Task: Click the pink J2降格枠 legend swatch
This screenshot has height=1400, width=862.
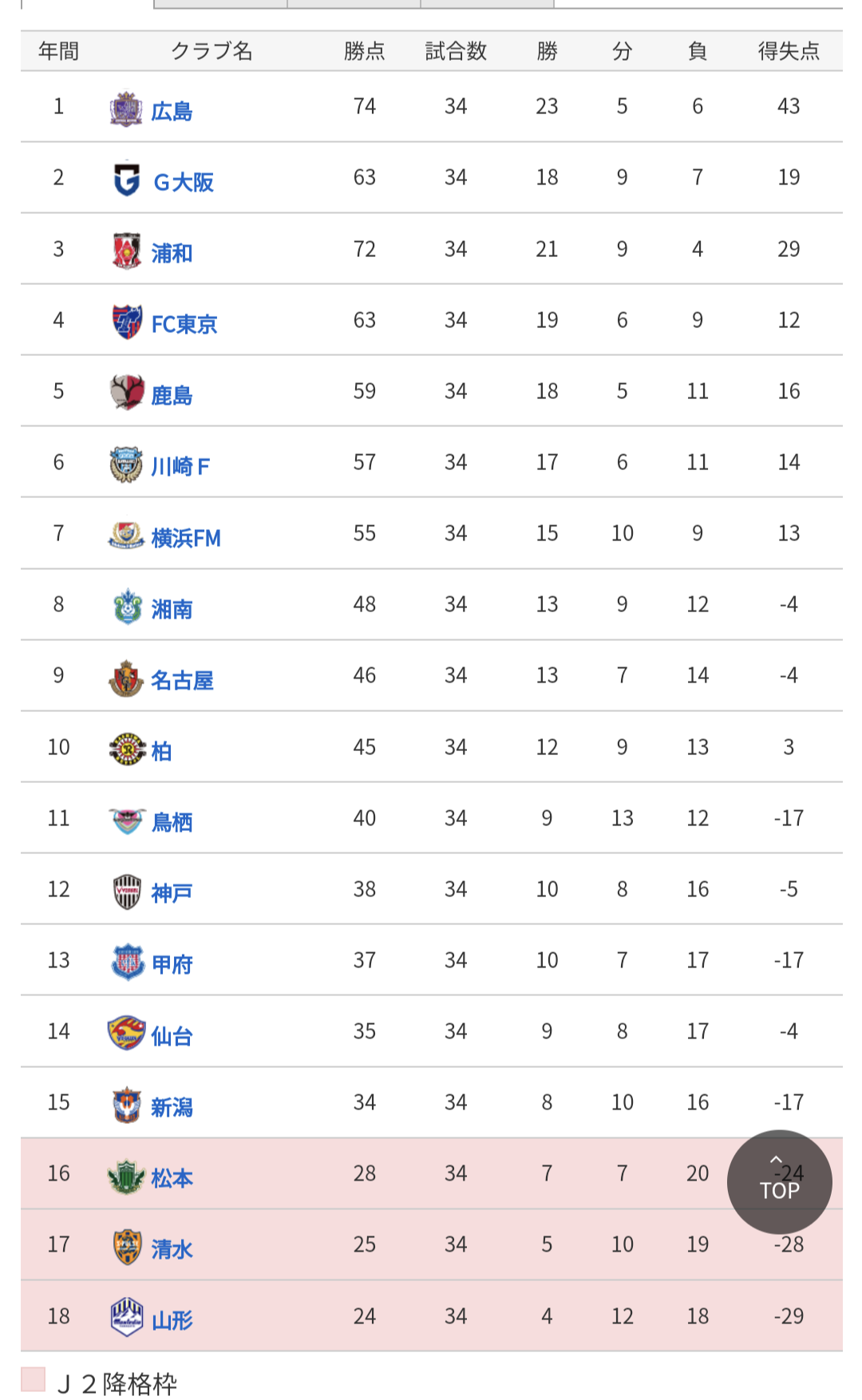Action: tap(34, 1378)
